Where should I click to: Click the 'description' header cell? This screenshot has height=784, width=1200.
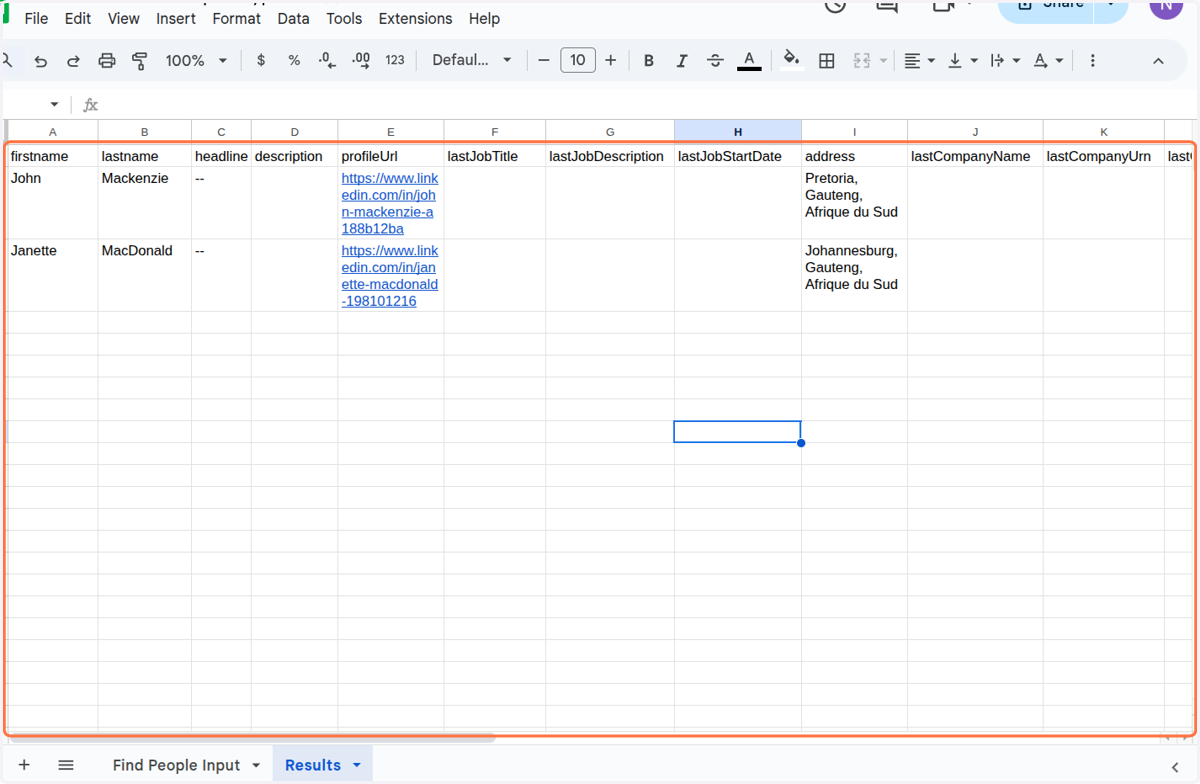click(x=295, y=156)
